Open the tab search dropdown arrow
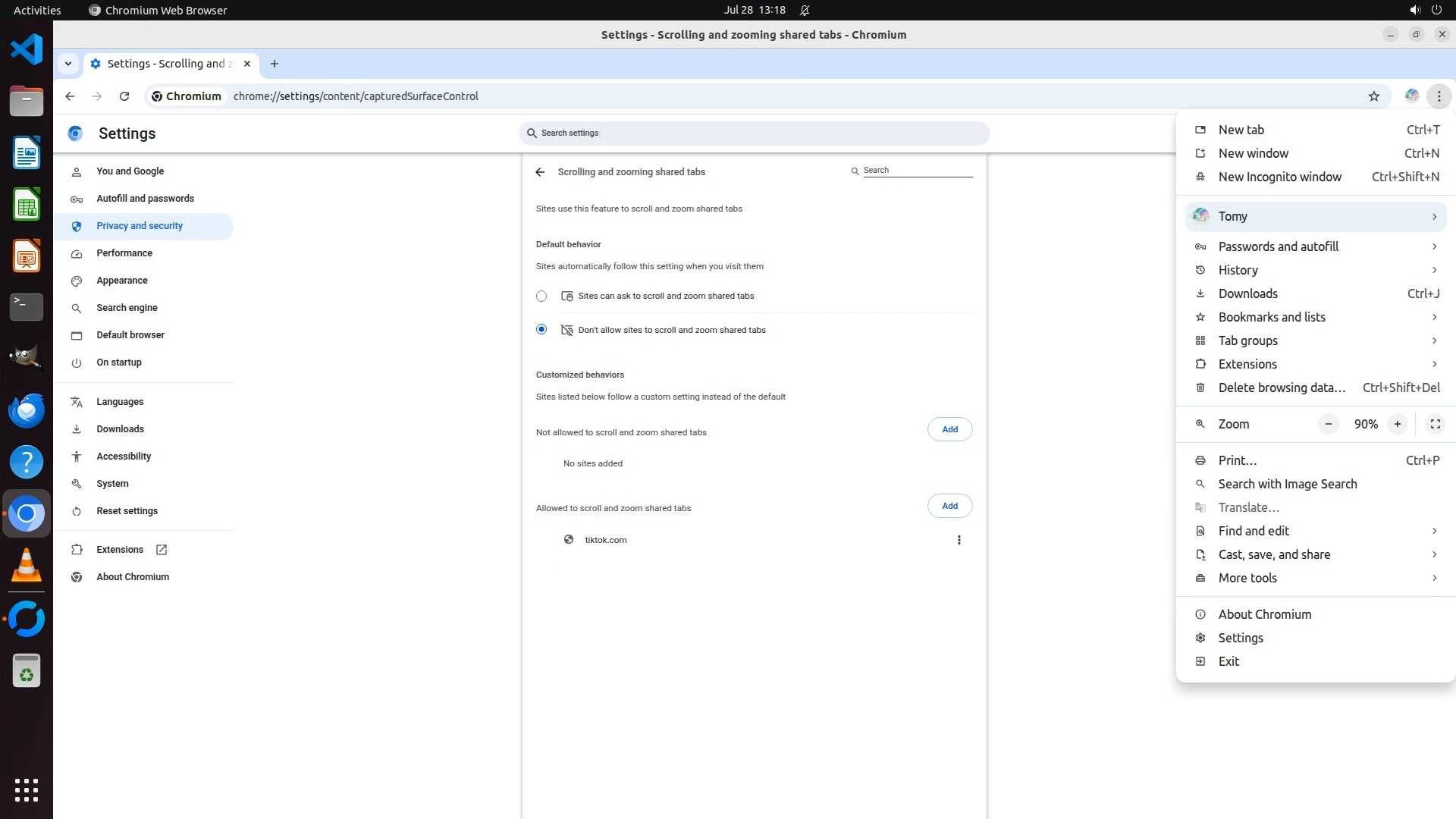1456x819 pixels. [68, 64]
